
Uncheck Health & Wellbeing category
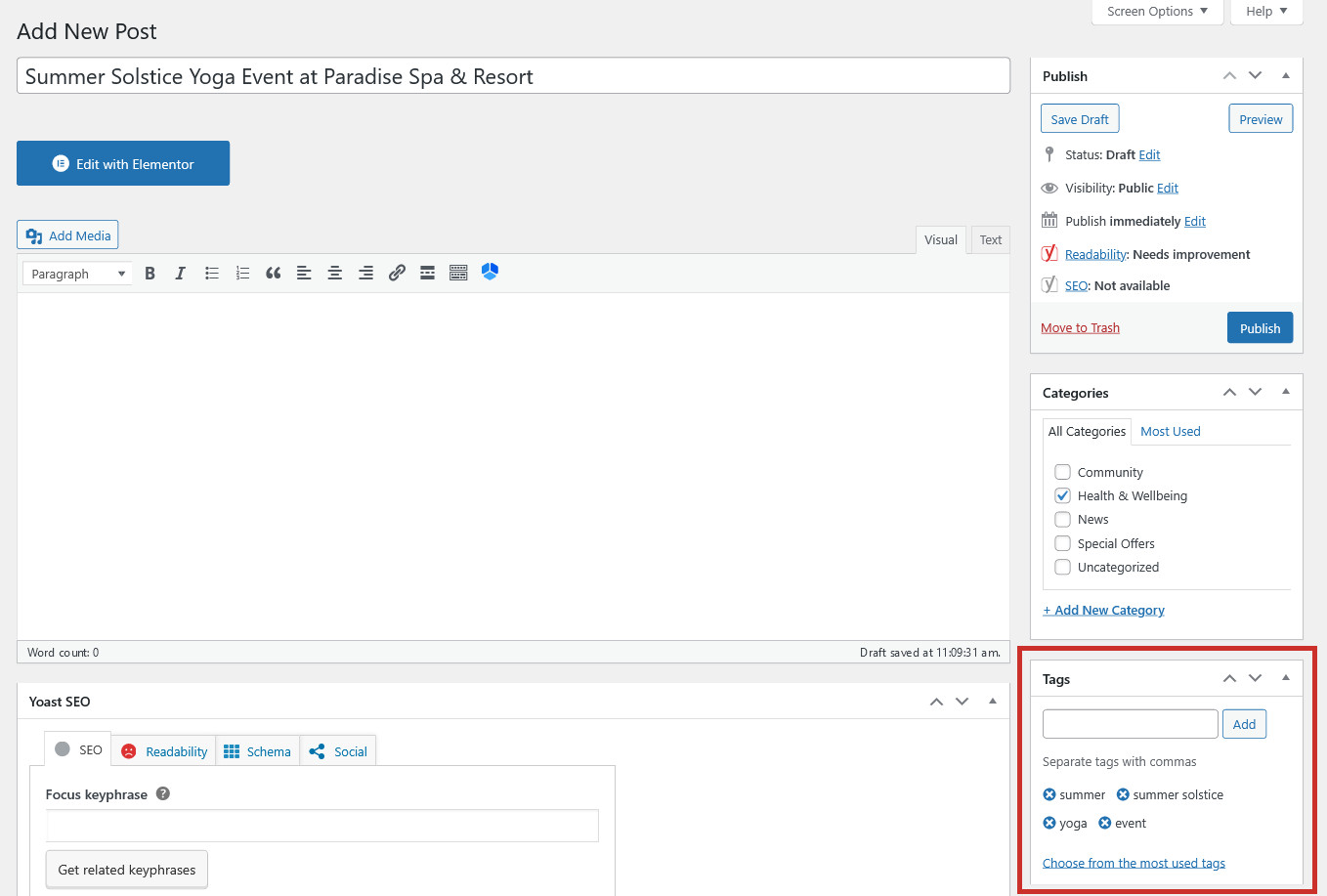[x=1062, y=495]
